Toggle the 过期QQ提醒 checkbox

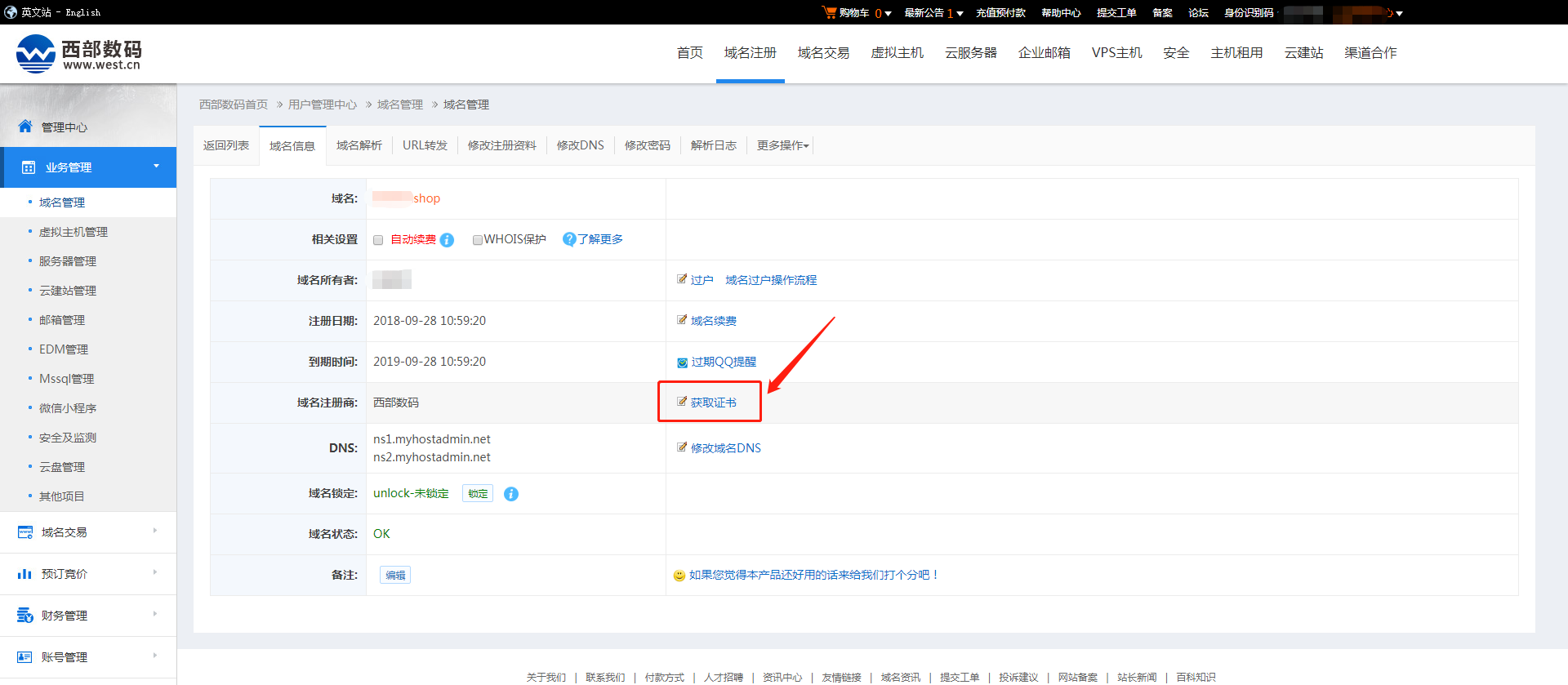pyautogui.click(x=682, y=363)
